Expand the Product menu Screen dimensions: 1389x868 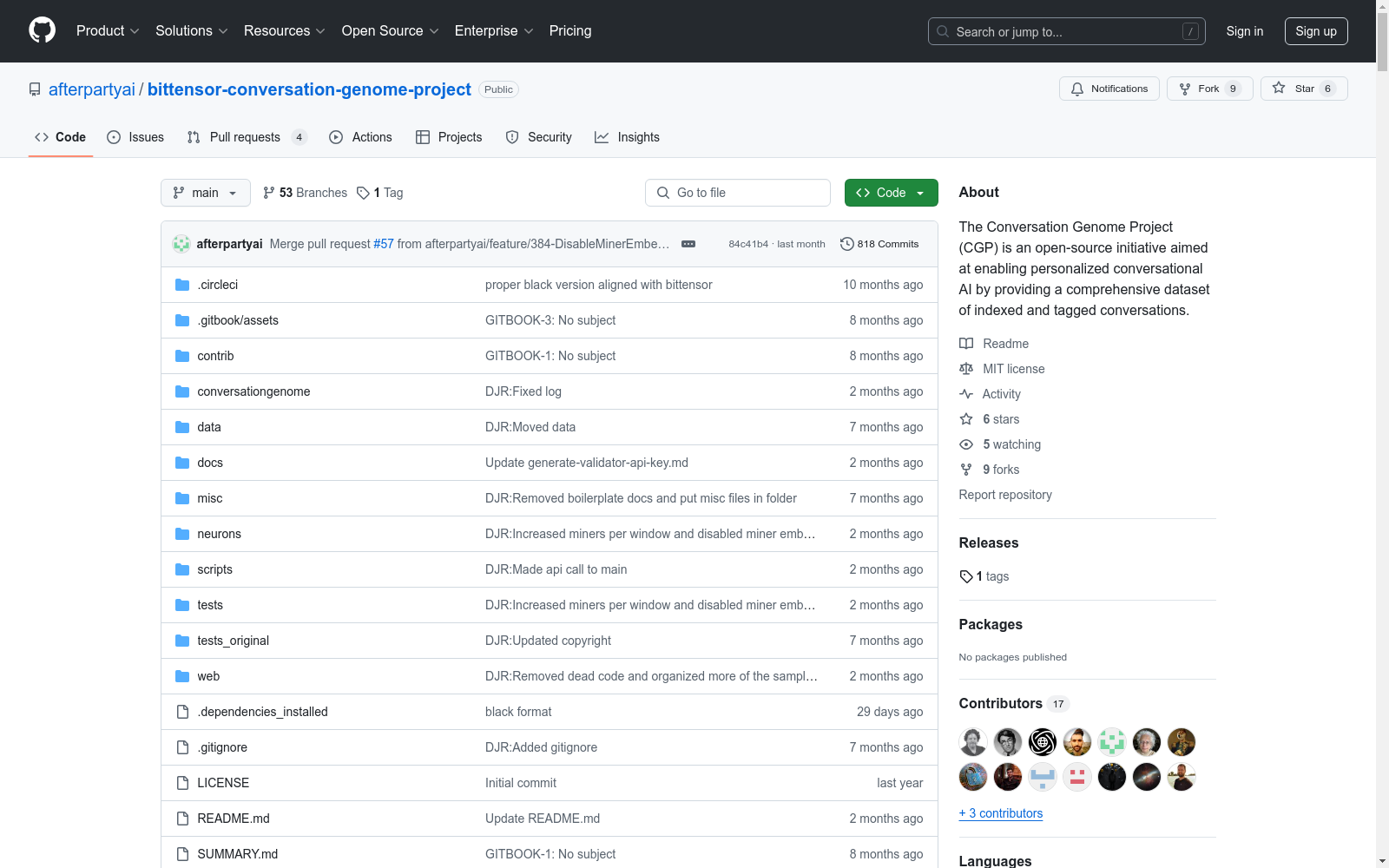(x=108, y=30)
